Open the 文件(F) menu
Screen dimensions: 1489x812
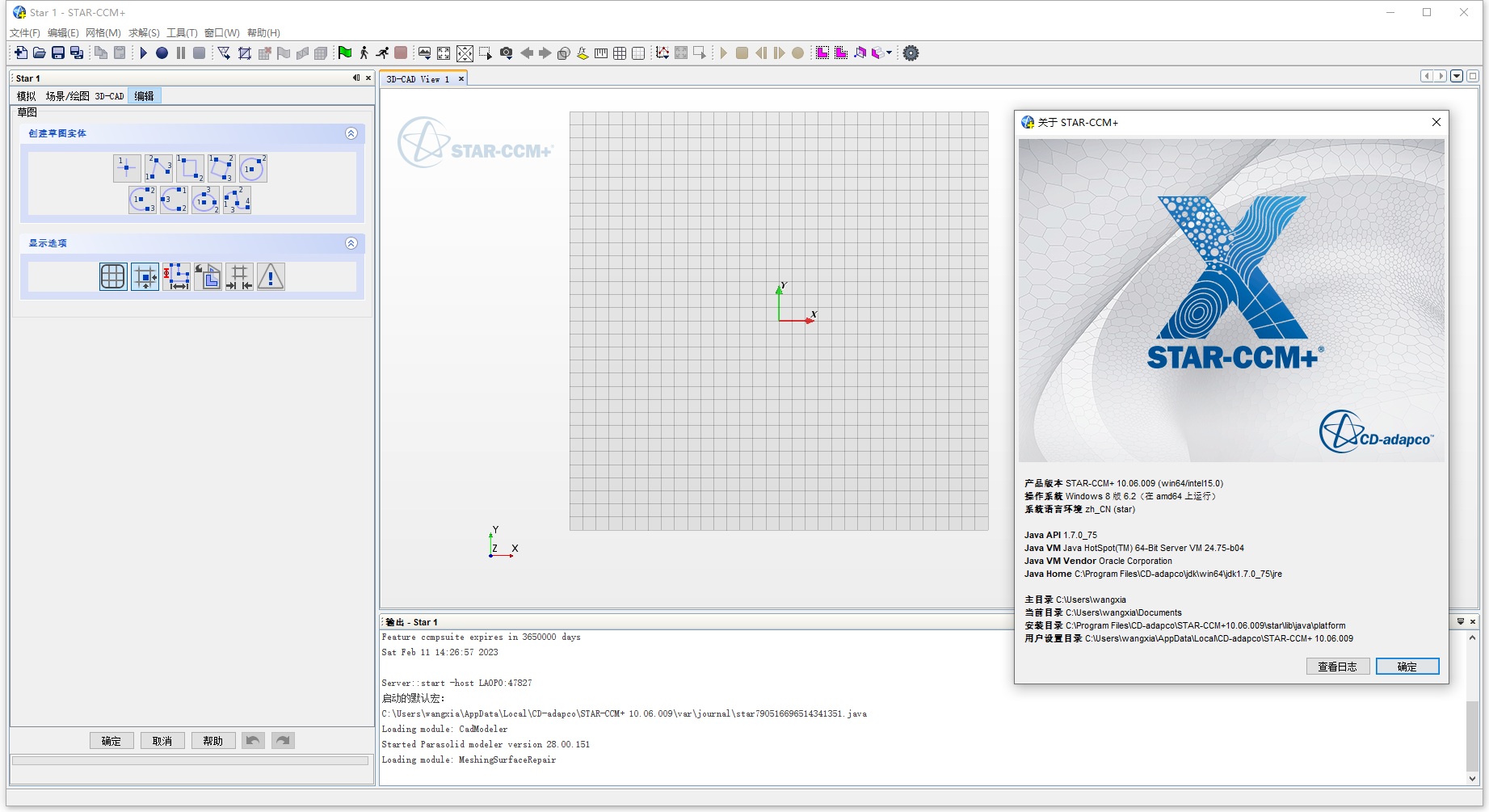click(25, 33)
